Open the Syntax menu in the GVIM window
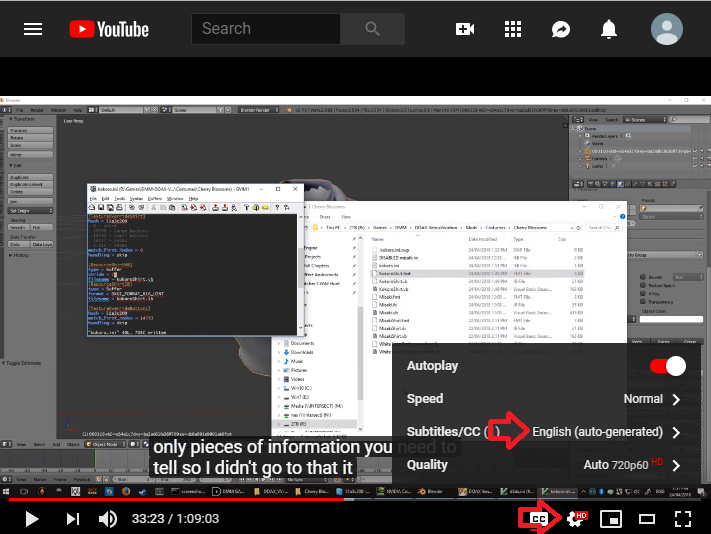Image resolution: width=711 pixels, height=534 pixels. point(136,199)
